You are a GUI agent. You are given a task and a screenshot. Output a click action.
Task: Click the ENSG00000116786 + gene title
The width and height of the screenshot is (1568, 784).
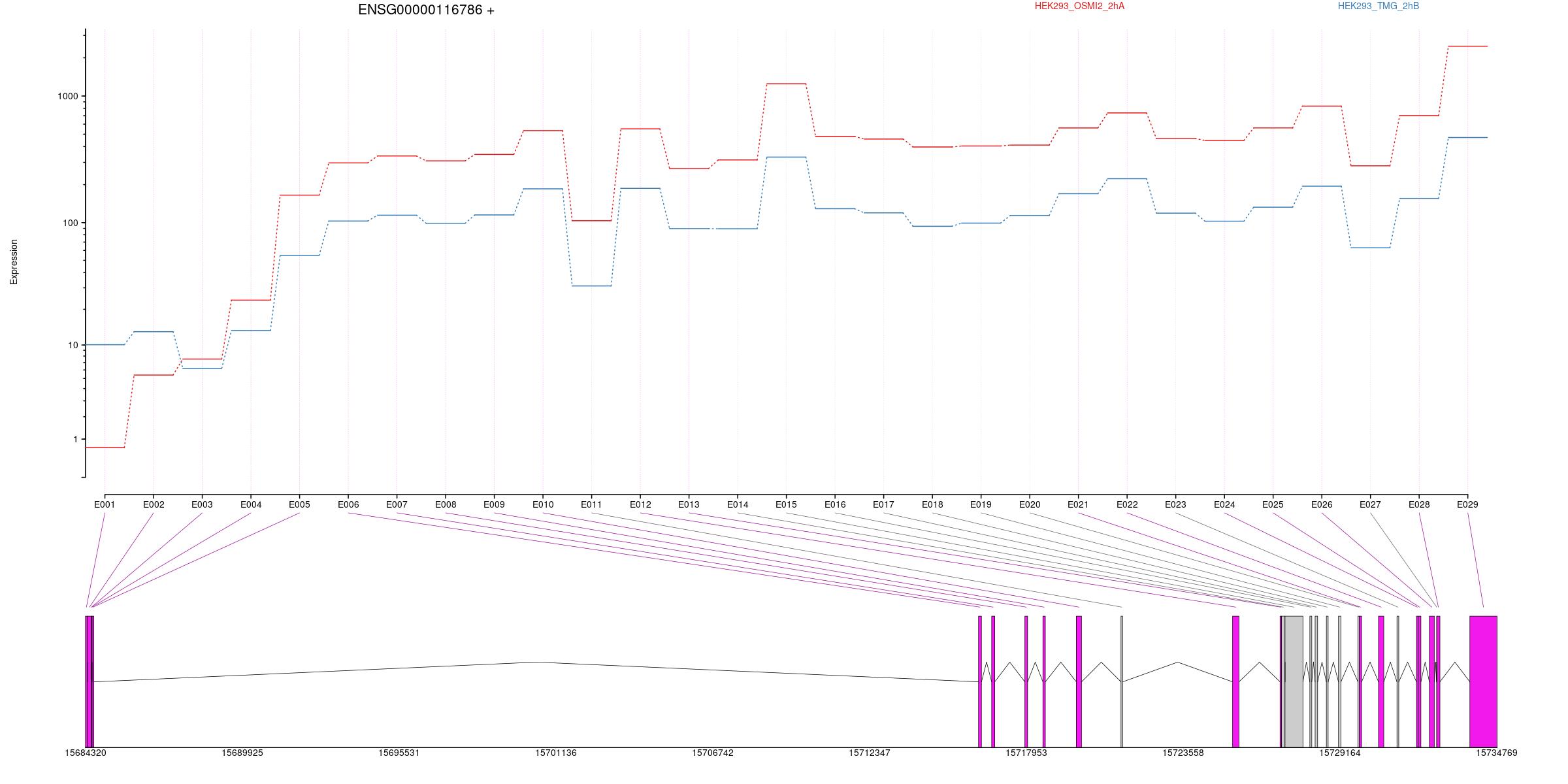[426, 10]
